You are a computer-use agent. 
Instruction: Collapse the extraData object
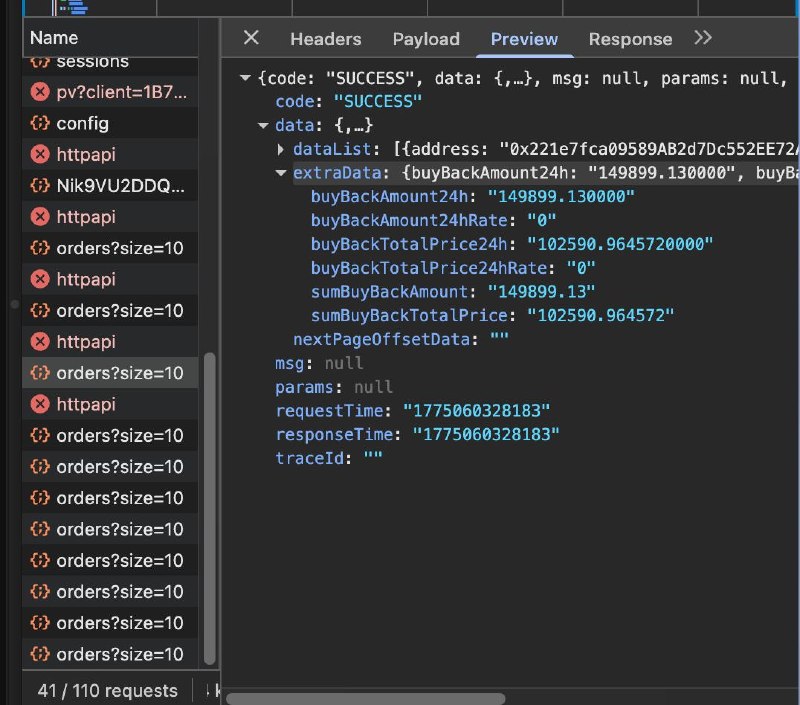click(282, 174)
